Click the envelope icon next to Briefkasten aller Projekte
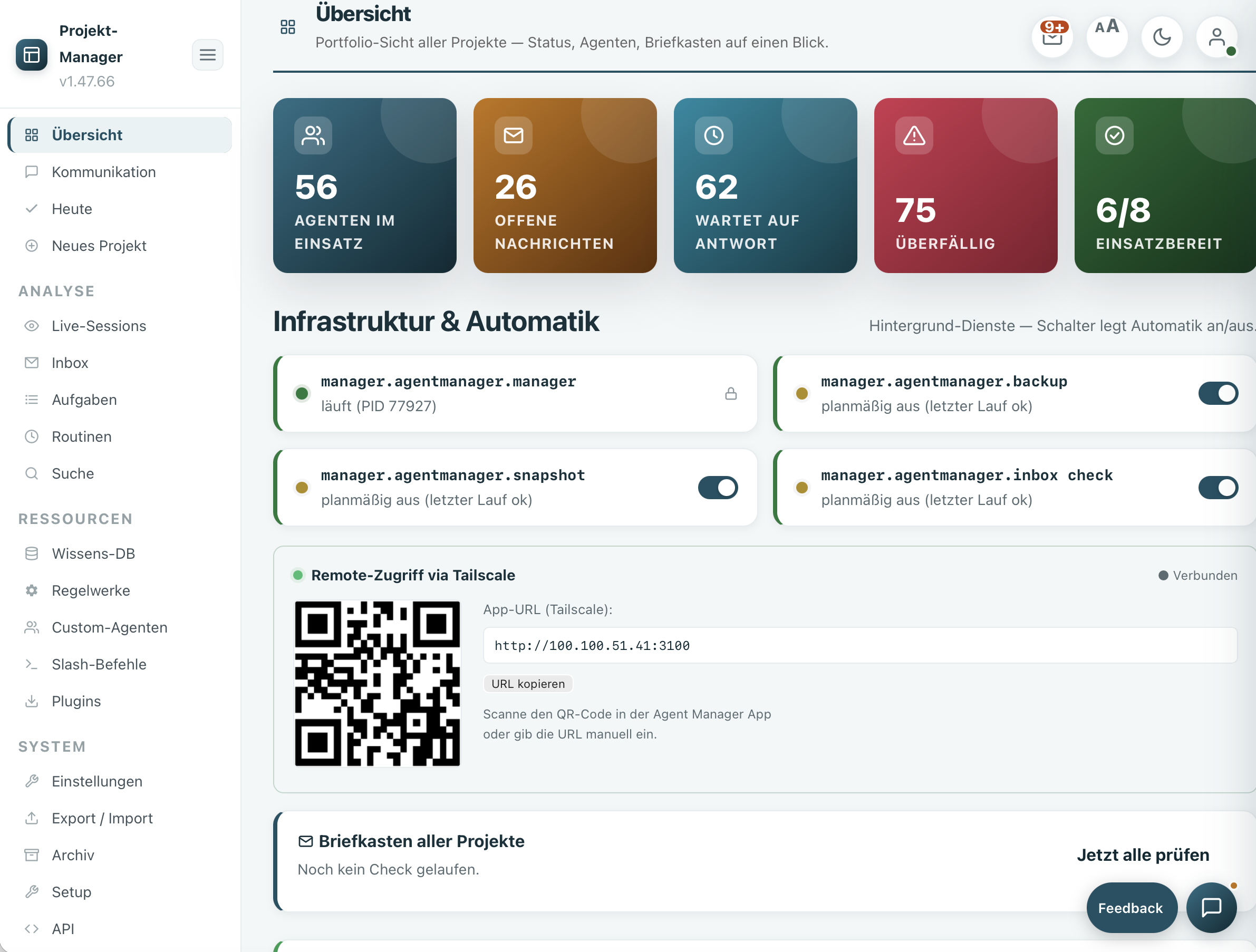Image resolution: width=1256 pixels, height=952 pixels. point(305,841)
